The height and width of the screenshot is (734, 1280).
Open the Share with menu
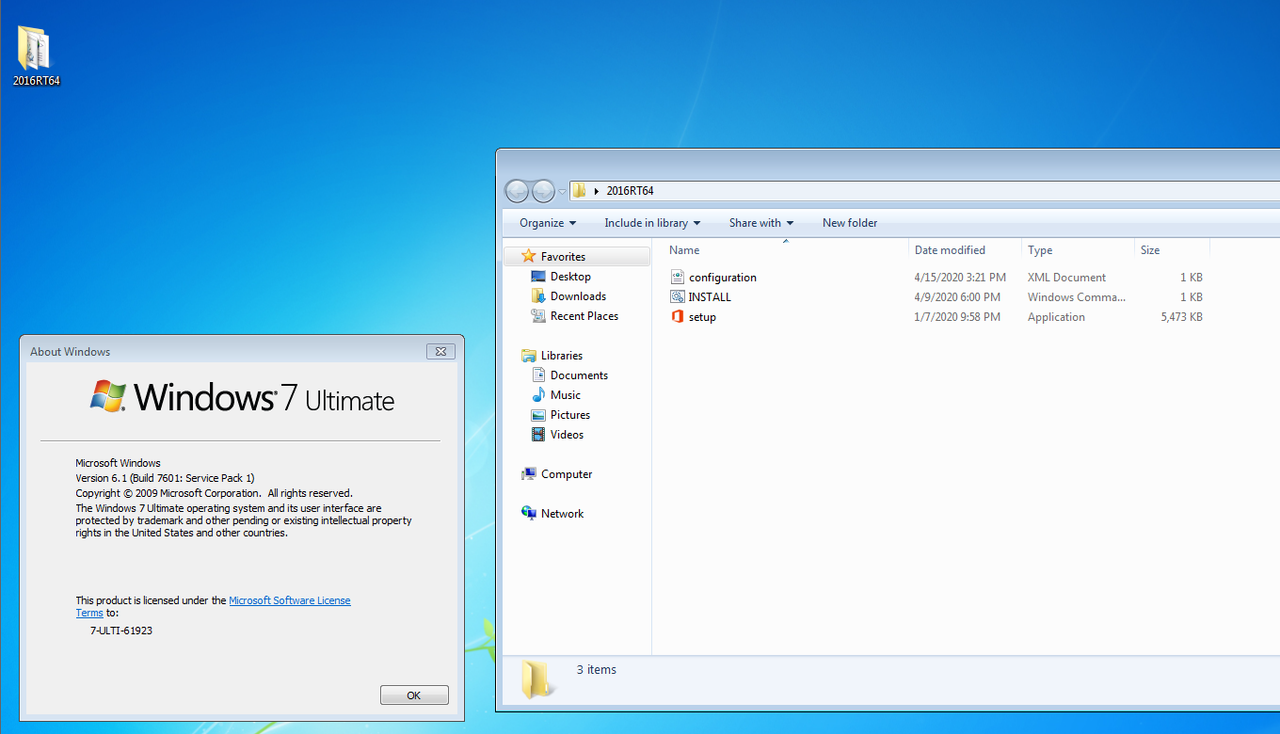coord(761,223)
